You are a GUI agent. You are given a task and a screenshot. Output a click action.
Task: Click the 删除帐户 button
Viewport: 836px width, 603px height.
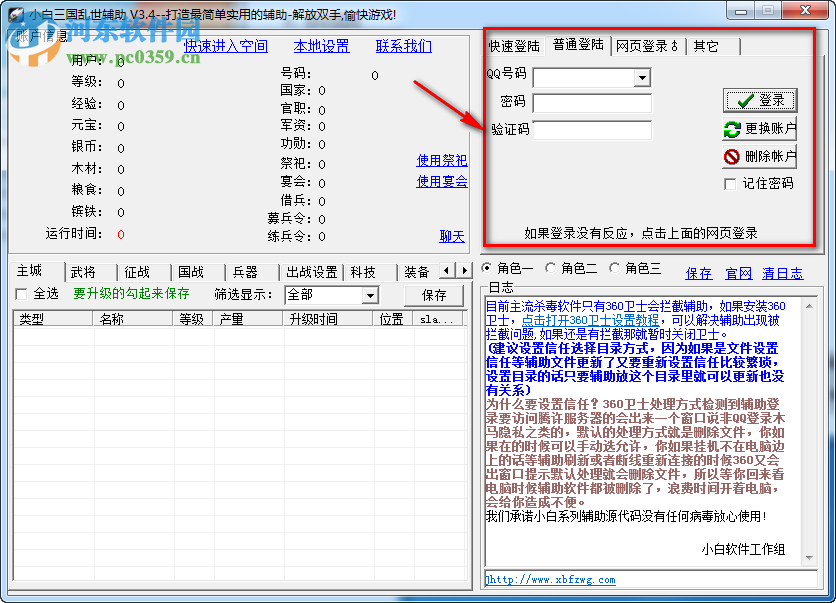760,156
